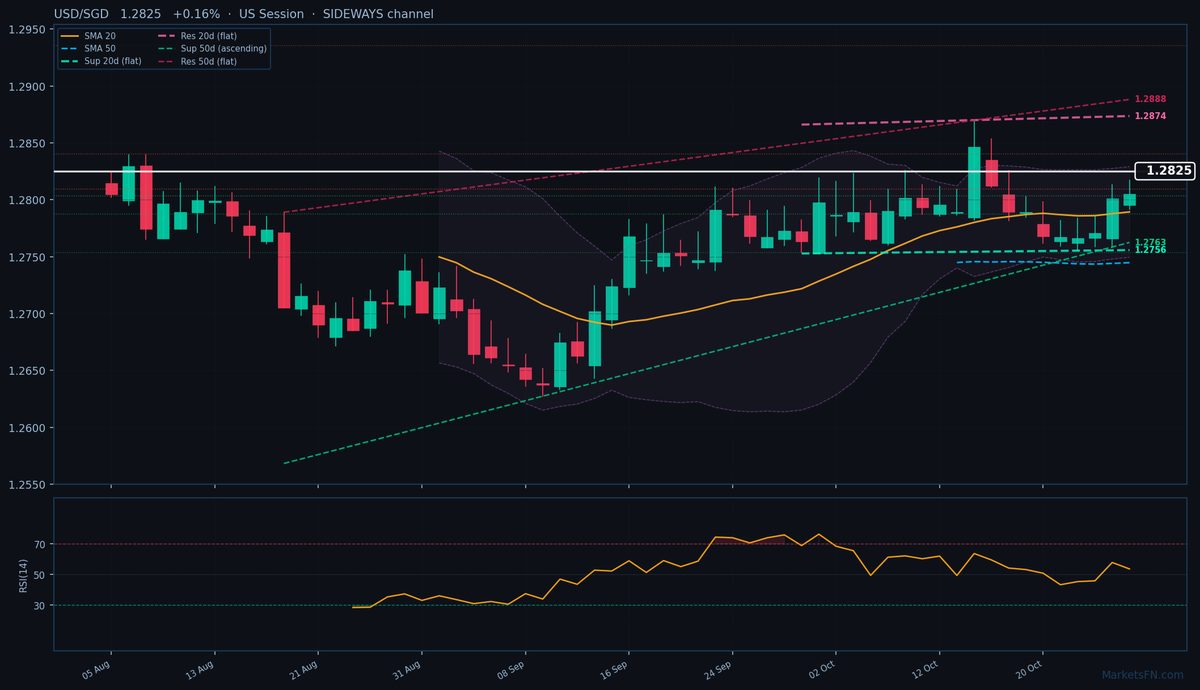Image resolution: width=1200 pixels, height=690 pixels.
Task: Click the 20 Oct date label
Action: [x=1028, y=668]
